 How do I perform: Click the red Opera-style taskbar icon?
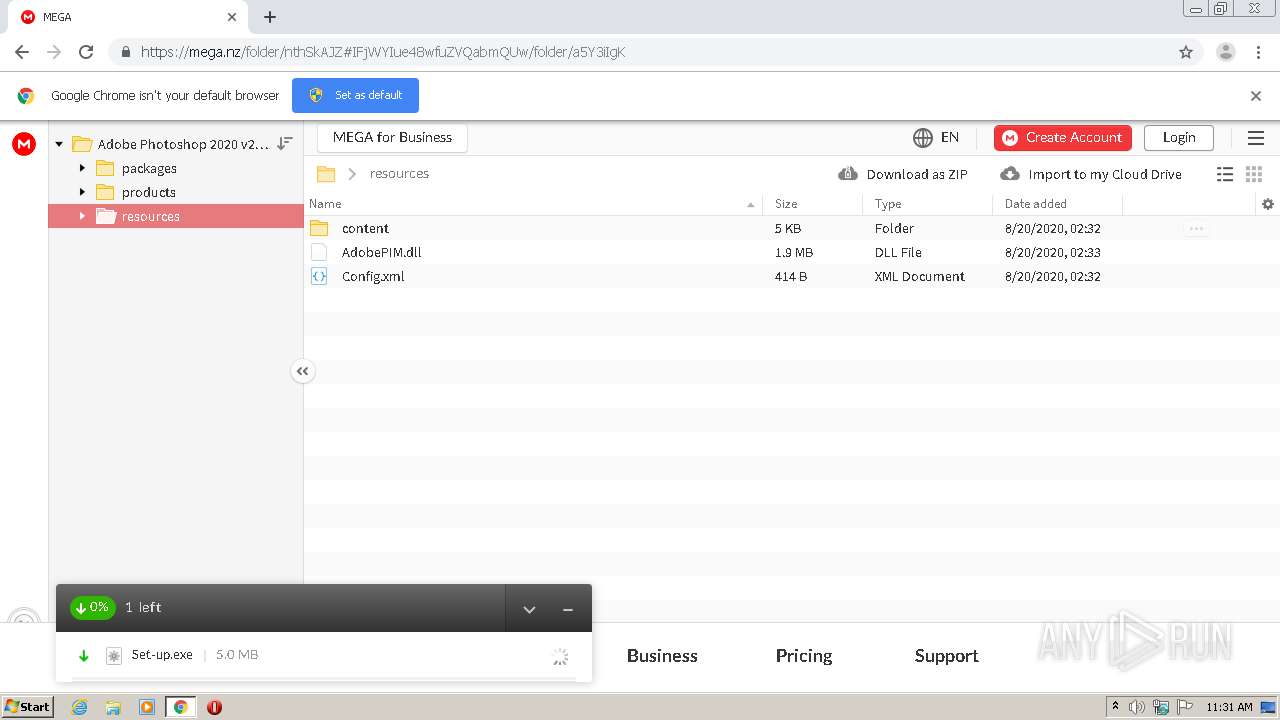point(214,707)
